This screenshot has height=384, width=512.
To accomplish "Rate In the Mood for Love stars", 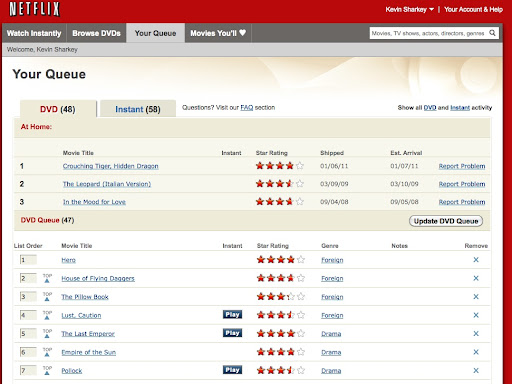I will tap(280, 201).
